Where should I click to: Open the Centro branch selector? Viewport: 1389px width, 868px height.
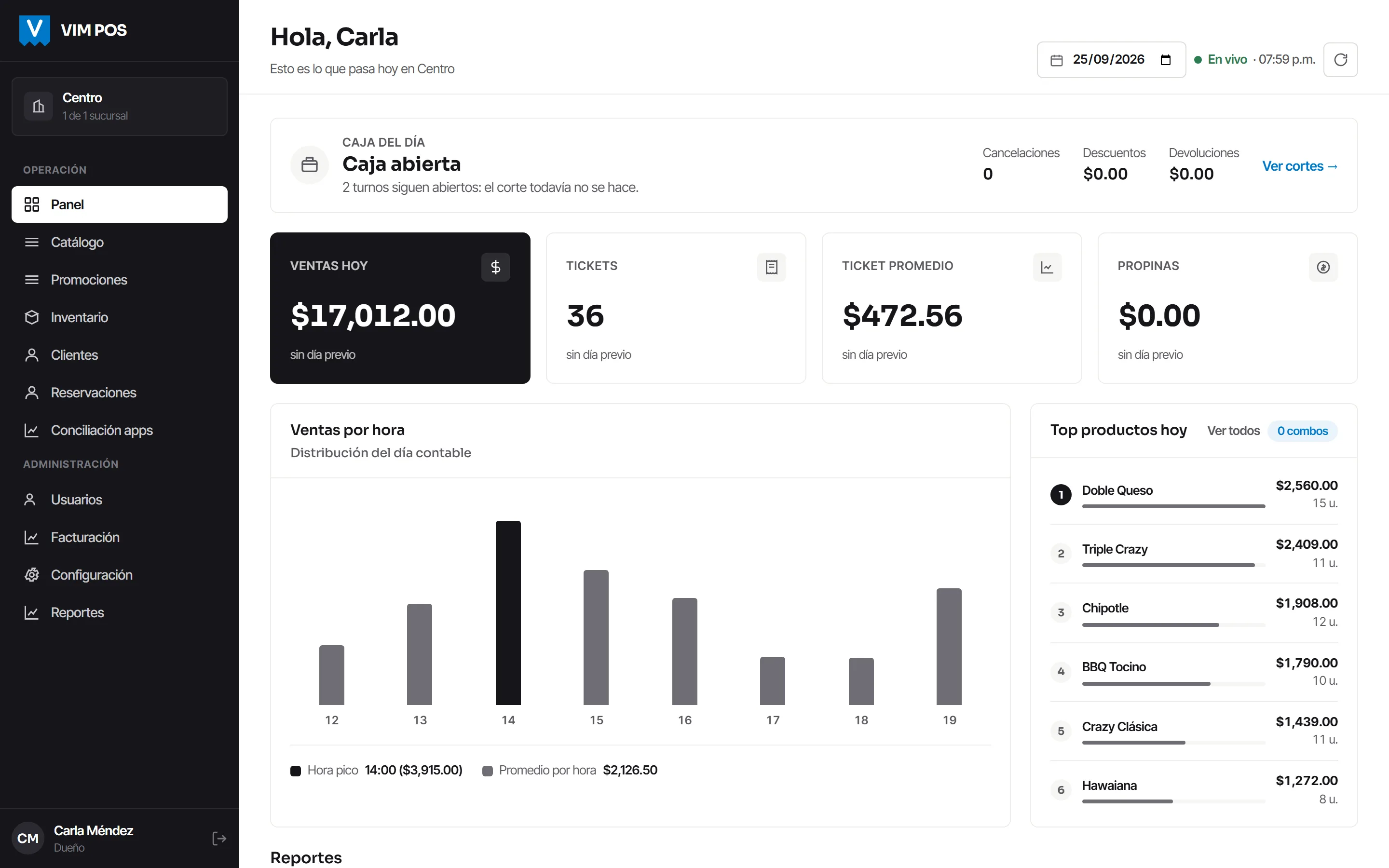point(120,106)
